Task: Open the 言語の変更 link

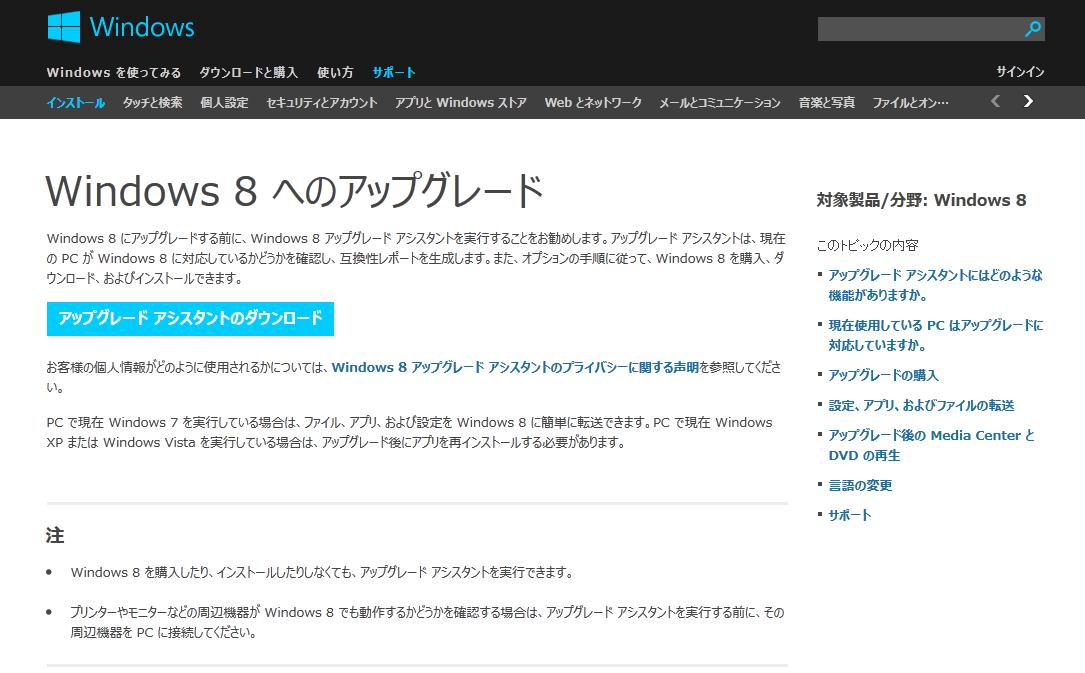Action: point(860,485)
